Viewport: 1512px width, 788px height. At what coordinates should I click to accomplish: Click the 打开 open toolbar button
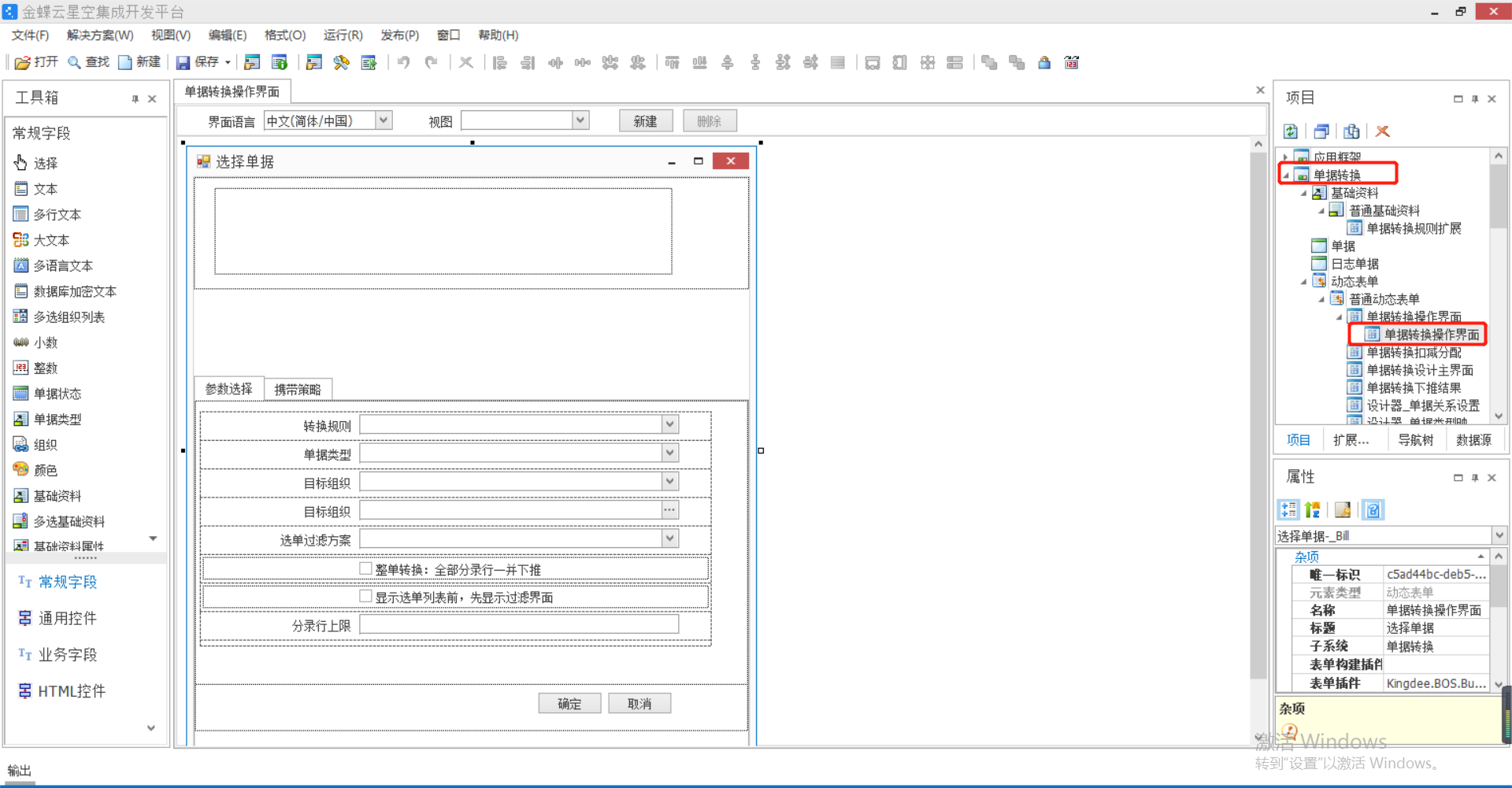36,62
